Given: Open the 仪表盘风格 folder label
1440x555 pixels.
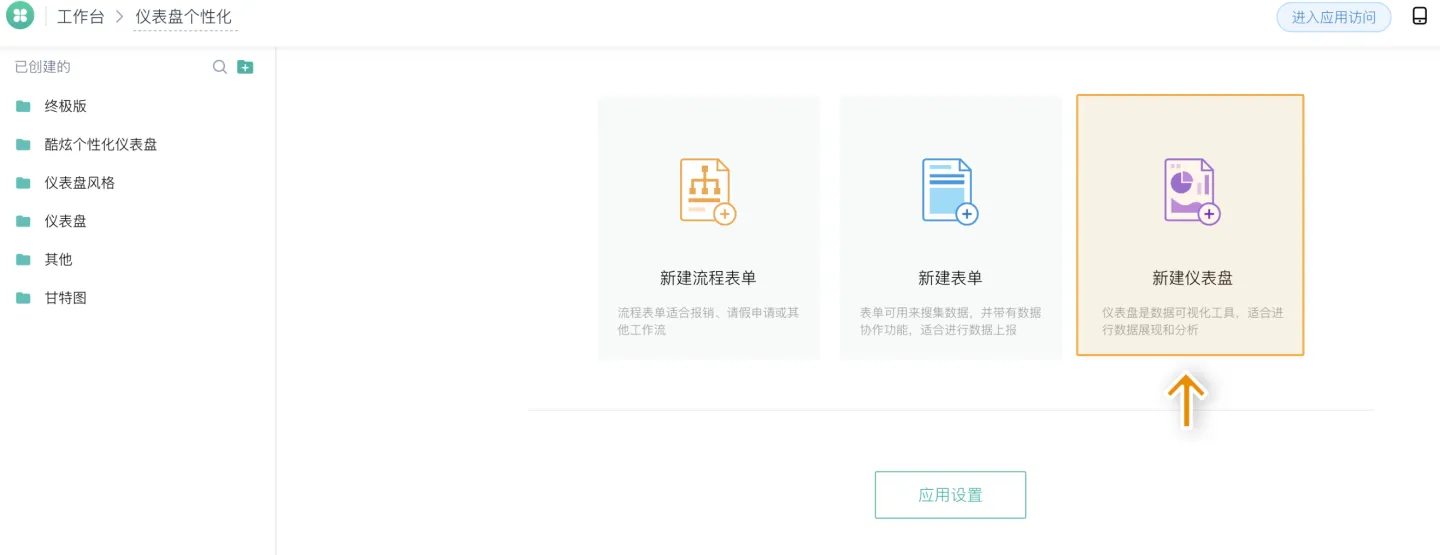Looking at the screenshot, I should [x=80, y=183].
